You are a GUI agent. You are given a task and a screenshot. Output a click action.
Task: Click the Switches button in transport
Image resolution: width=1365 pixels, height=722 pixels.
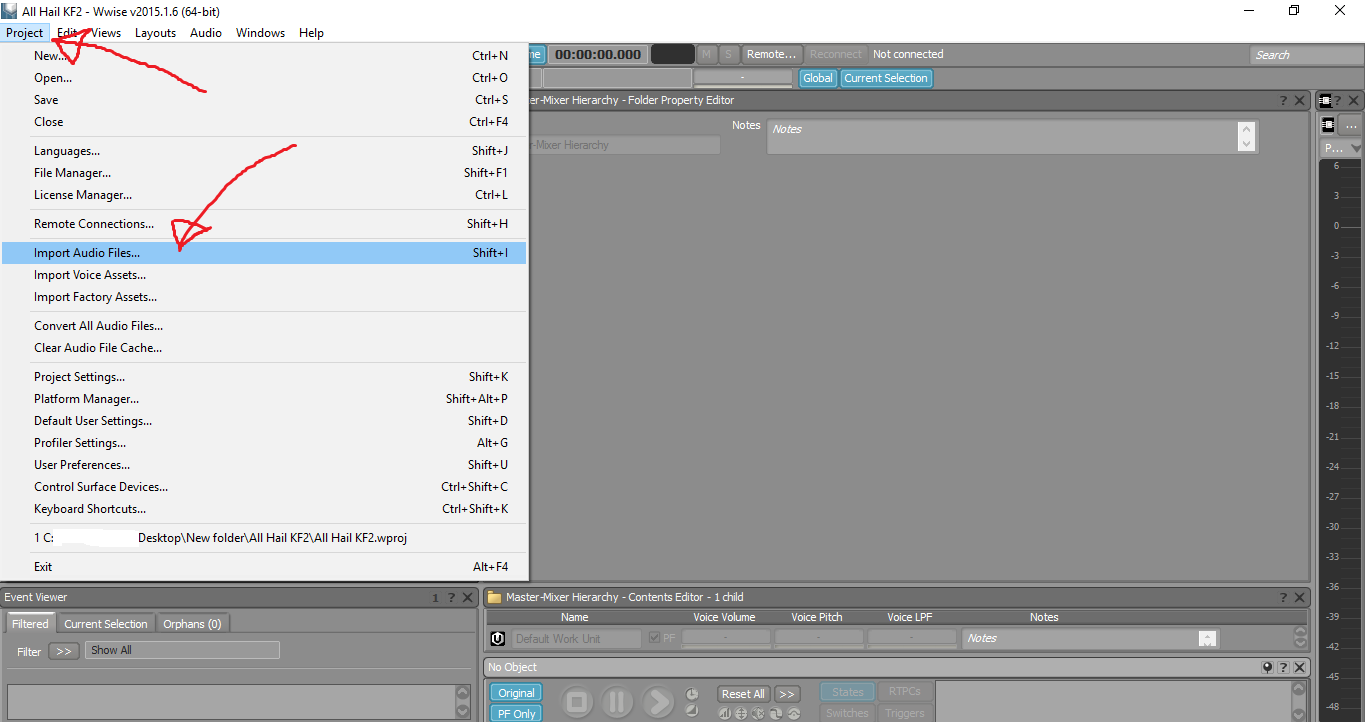[848, 713]
